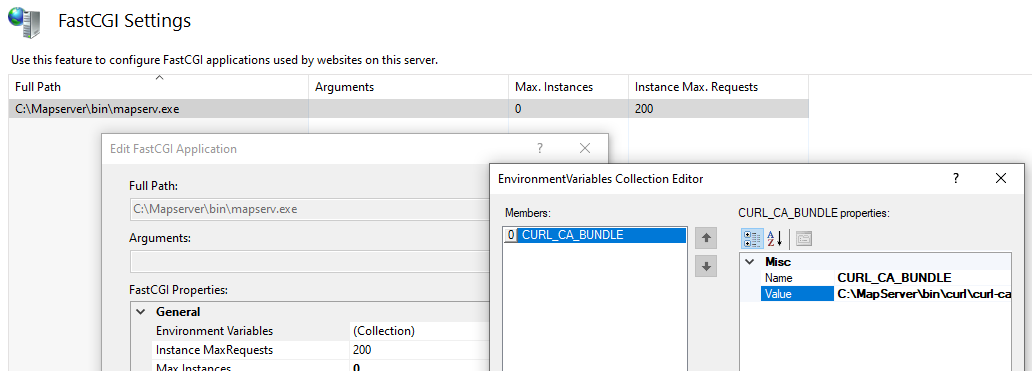Select the Categorized view icon in properties toolbar

[751, 238]
